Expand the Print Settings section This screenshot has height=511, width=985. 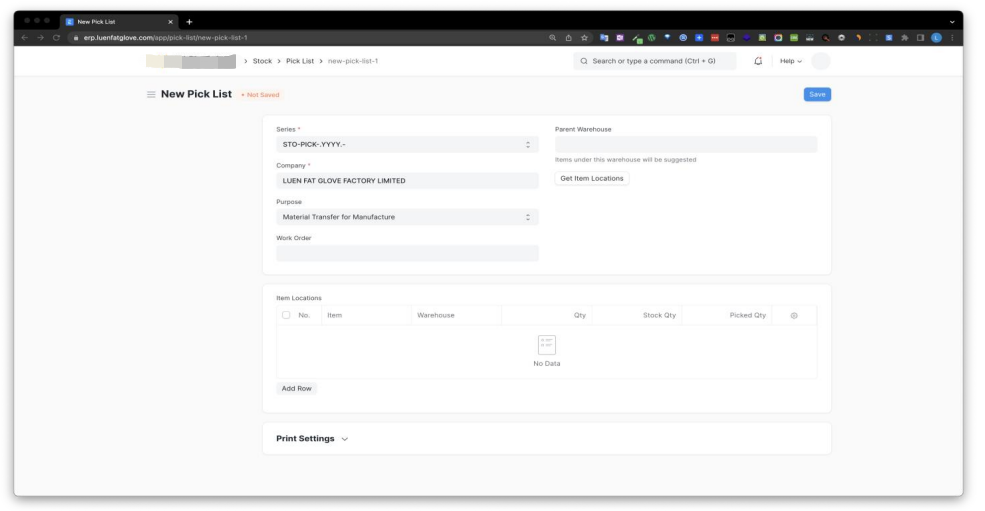pos(312,439)
